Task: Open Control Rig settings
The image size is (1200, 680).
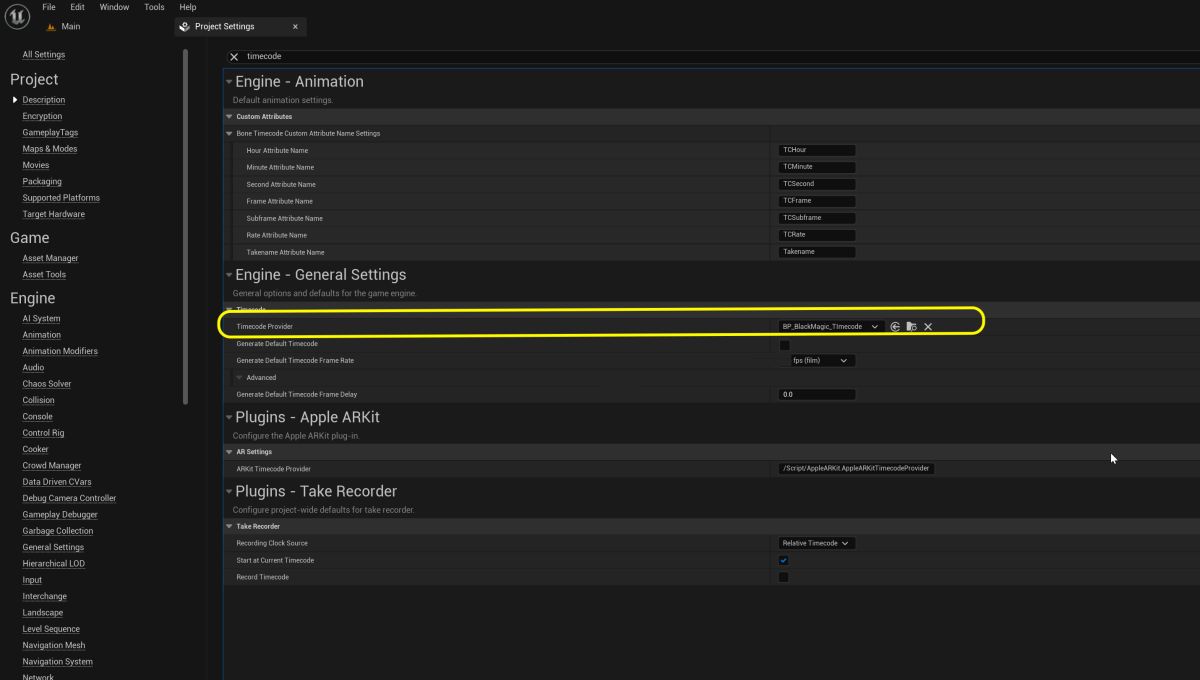Action: 43,433
